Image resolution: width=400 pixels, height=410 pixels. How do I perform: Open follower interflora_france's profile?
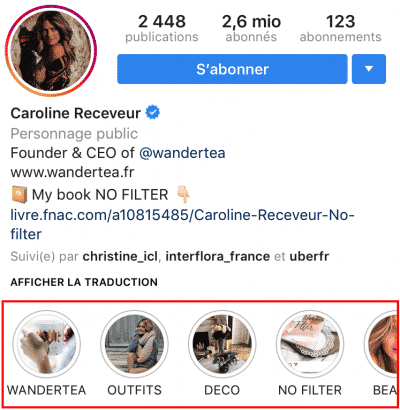218,257
